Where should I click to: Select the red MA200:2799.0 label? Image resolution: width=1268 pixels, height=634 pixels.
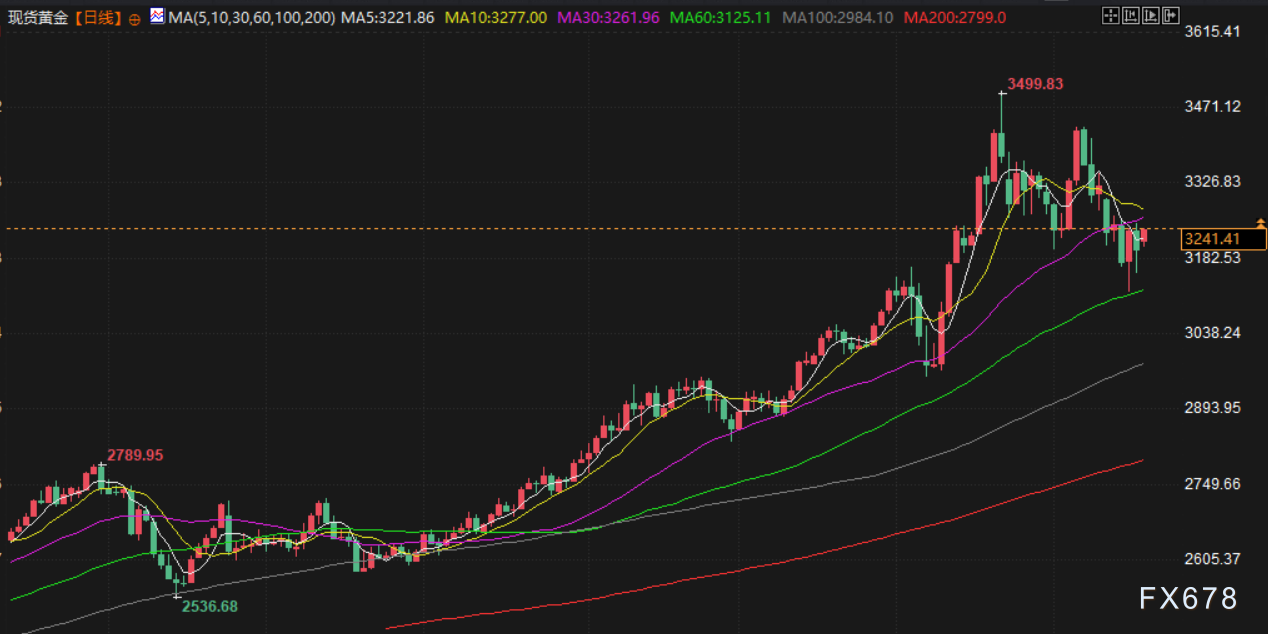[x=954, y=18]
